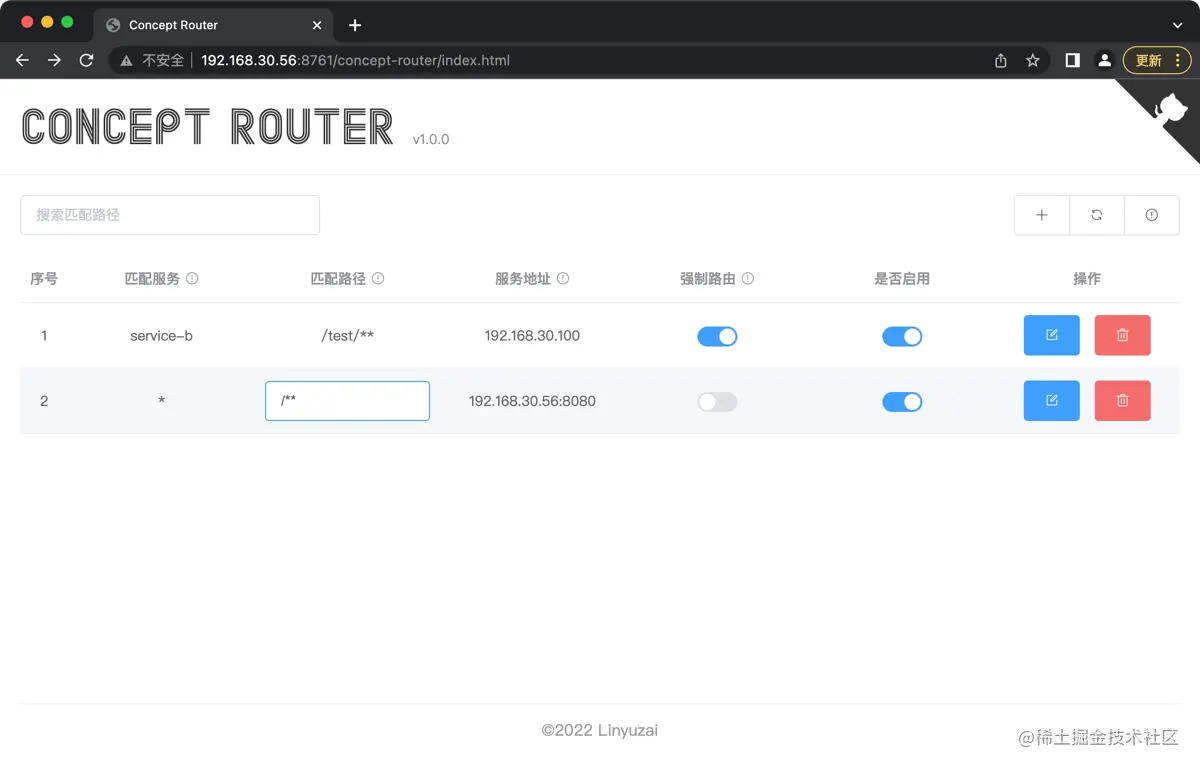Open the browser side panel icon
1200x769 pixels.
[x=1072, y=60]
